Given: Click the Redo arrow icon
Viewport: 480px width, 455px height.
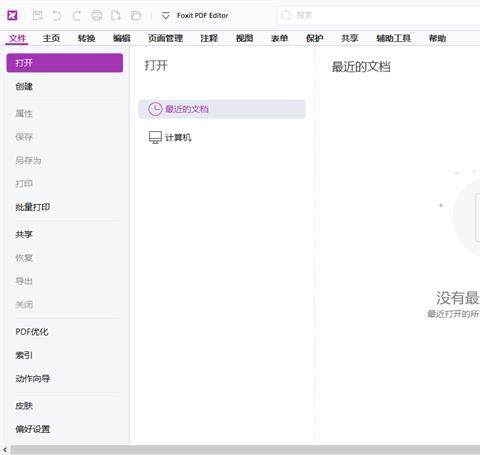Looking at the screenshot, I should (77, 15).
